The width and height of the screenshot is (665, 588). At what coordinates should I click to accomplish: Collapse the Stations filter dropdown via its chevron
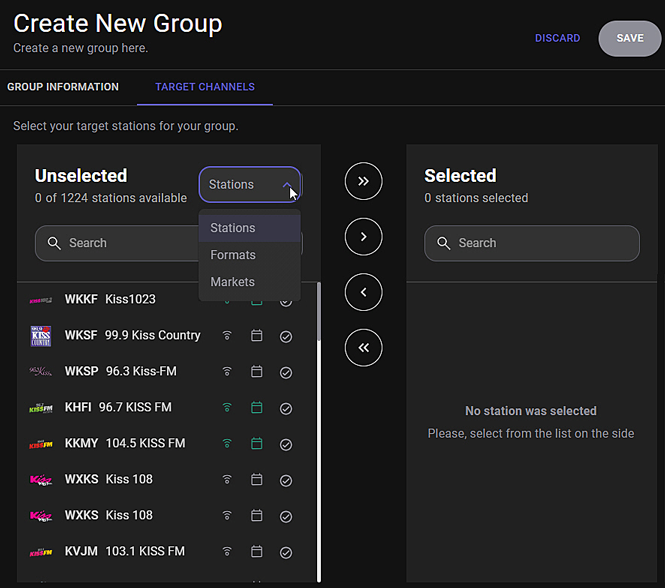point(287,185)
